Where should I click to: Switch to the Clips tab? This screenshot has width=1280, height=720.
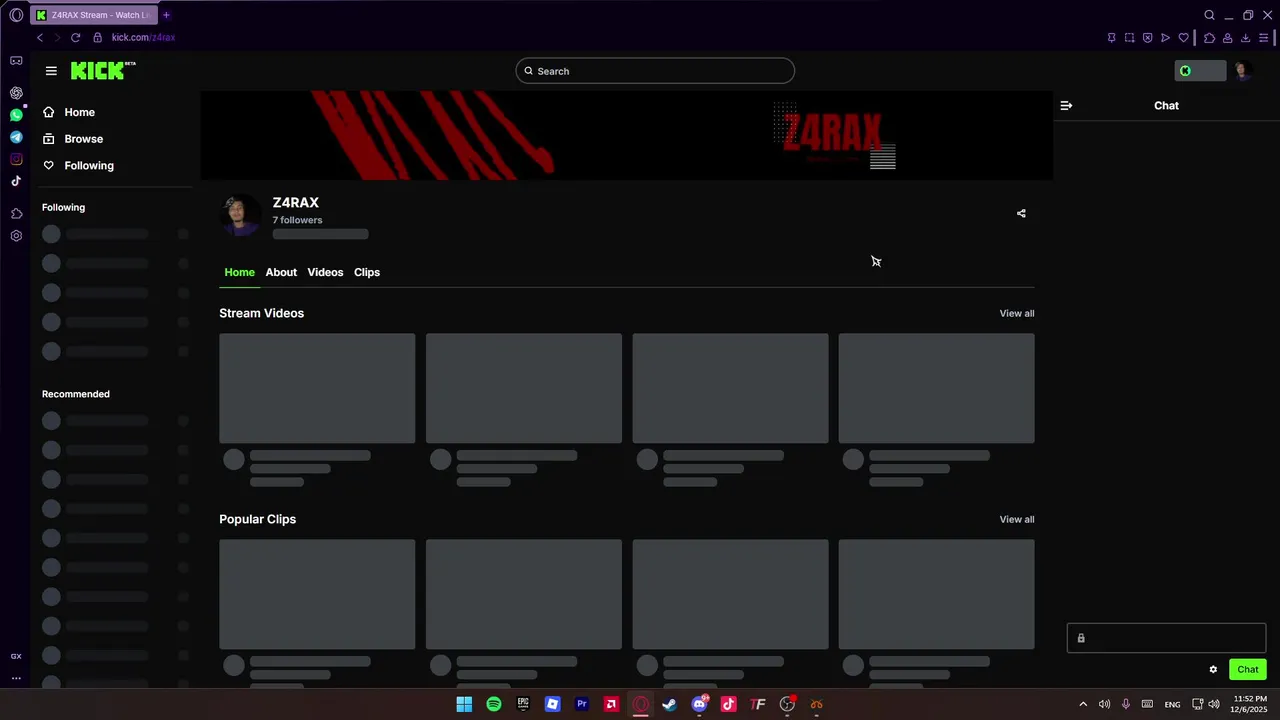coord(367,272)
